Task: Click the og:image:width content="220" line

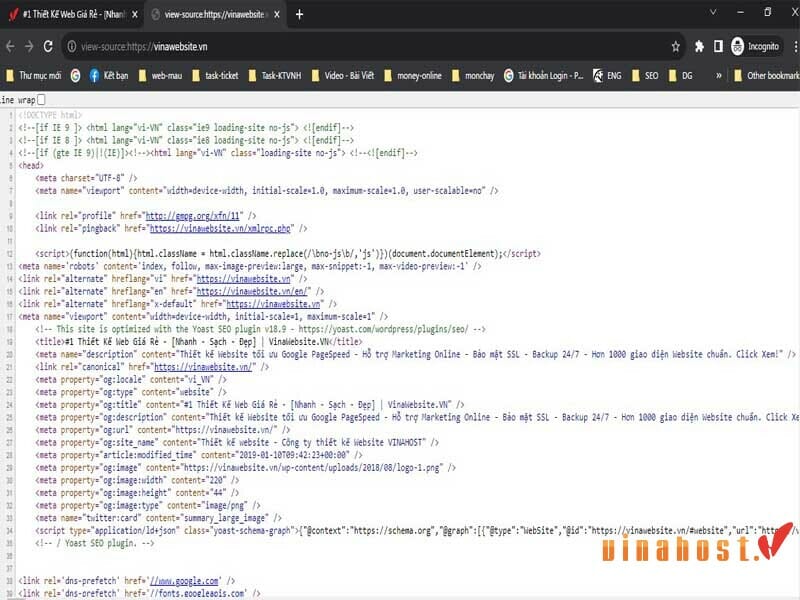Action: point(137,480)
